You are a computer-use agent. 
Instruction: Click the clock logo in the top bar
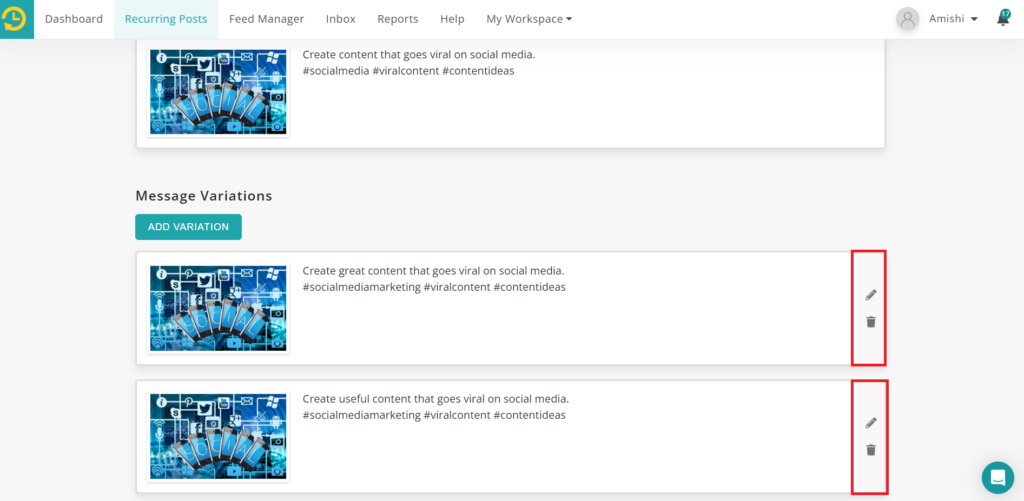click(x=16, y=19)
